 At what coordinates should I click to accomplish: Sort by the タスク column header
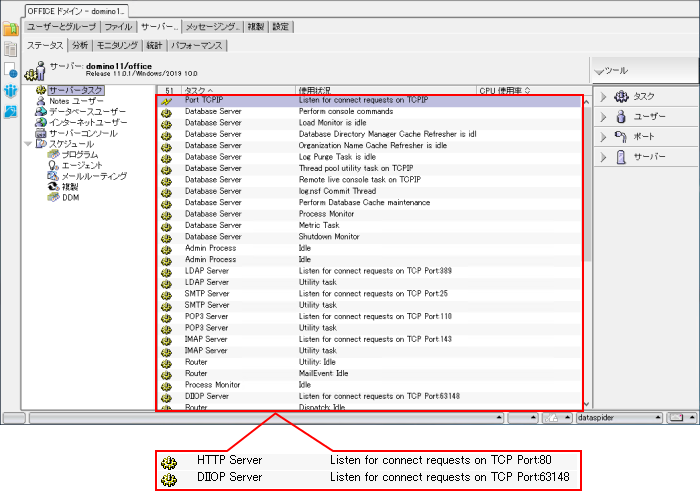coord(200,90)
